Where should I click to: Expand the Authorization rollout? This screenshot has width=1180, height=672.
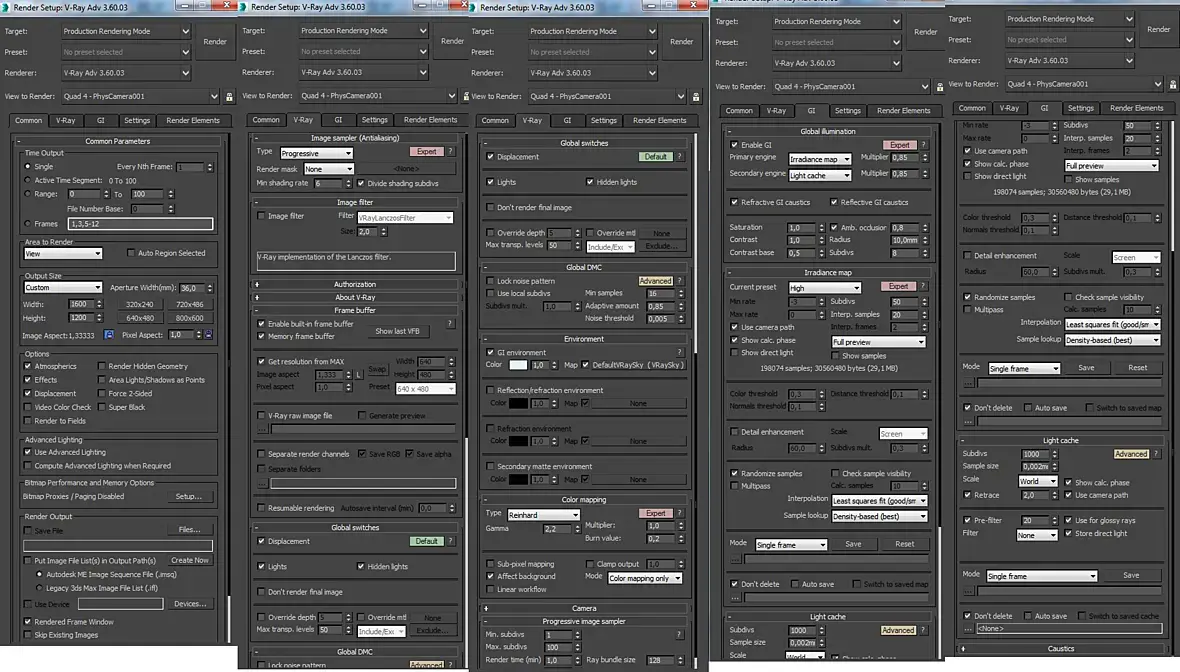(x=355, y=284)
